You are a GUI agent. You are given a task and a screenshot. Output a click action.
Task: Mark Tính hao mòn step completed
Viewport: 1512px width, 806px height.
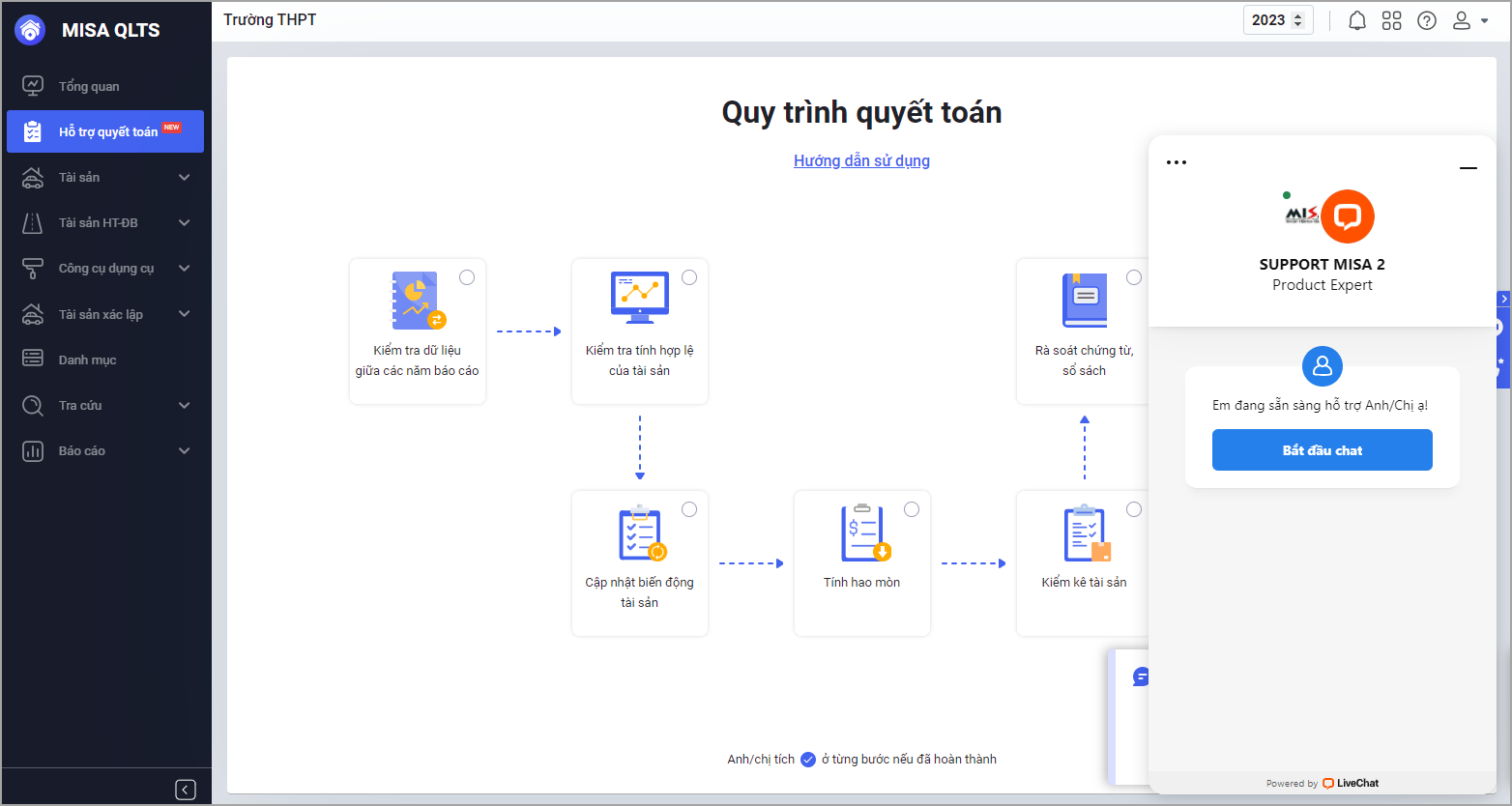pos(912,509)
